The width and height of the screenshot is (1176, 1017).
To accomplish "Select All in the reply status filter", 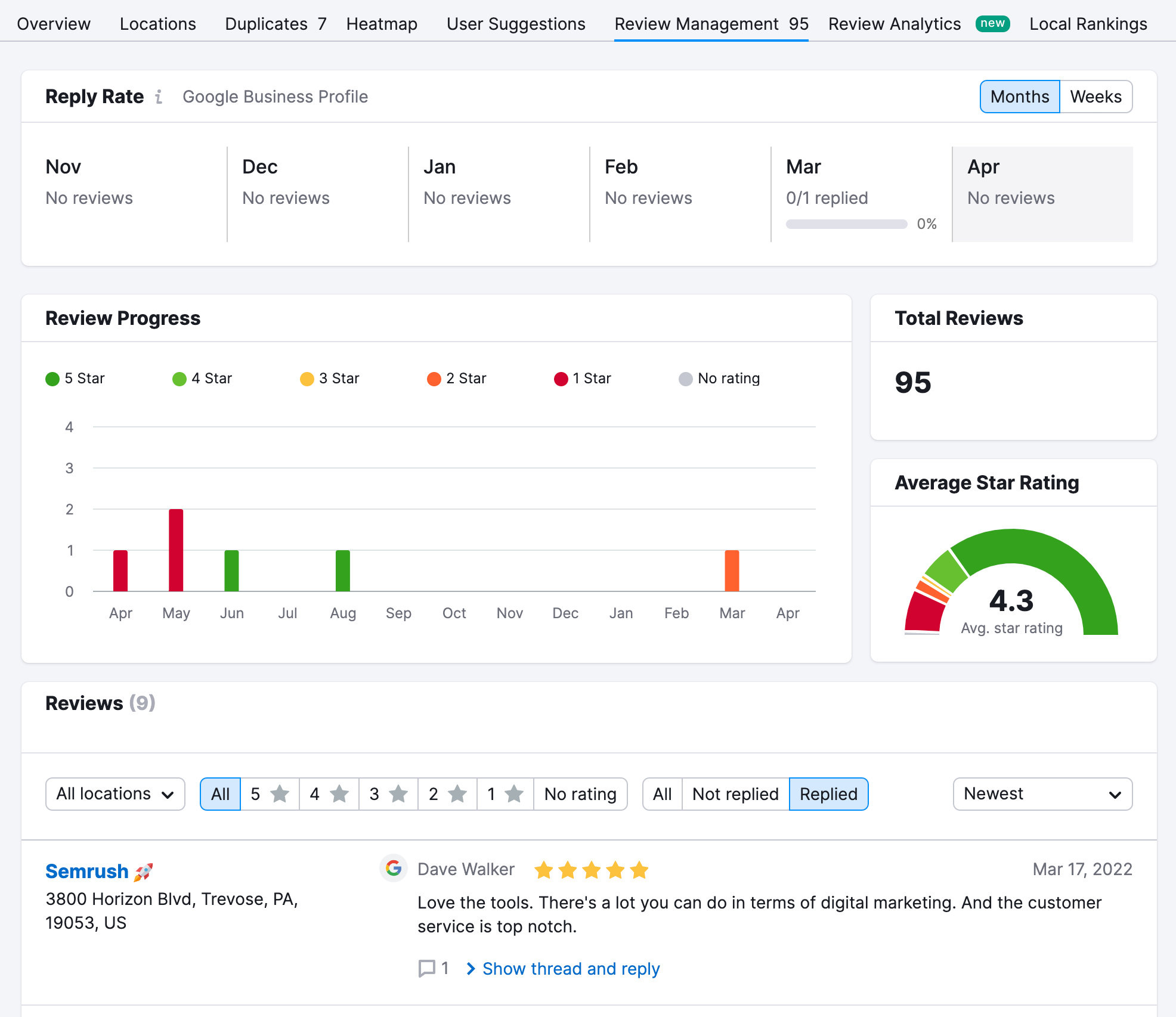I will tap(661, 793).
